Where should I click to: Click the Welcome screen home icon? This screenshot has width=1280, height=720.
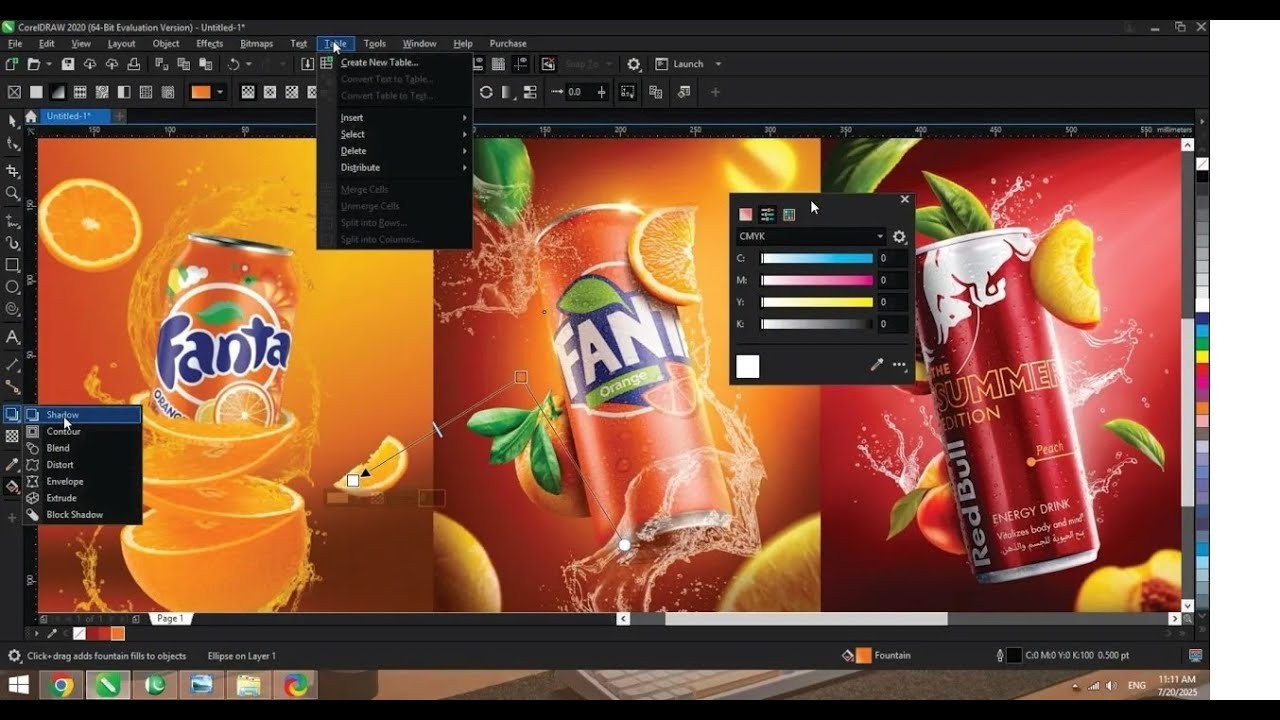pos(31,116)
